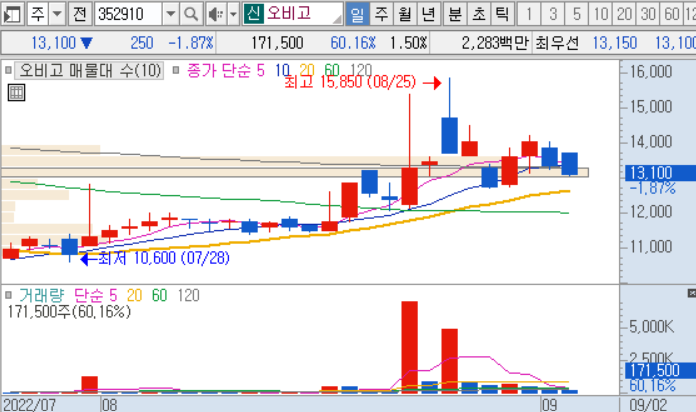Click the grid table icon below indicator label
Viewport: 696px width, 412px height.
pyautogui.click(x=16, y=93)
